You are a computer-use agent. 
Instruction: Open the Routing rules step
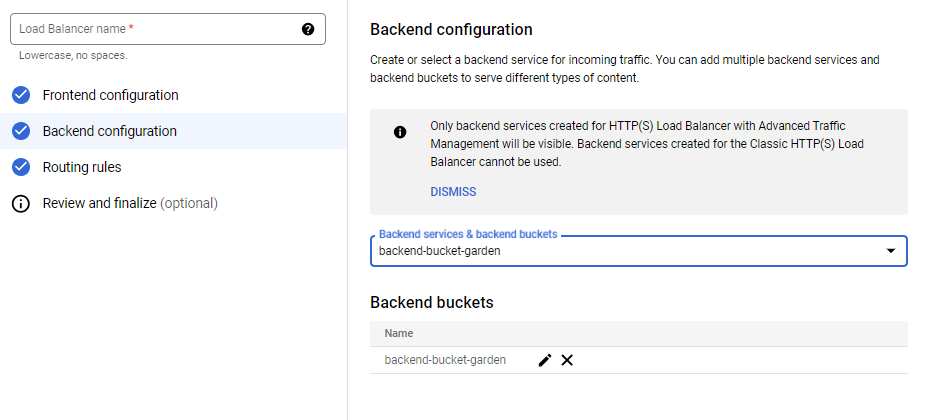[x=82, y=167]
